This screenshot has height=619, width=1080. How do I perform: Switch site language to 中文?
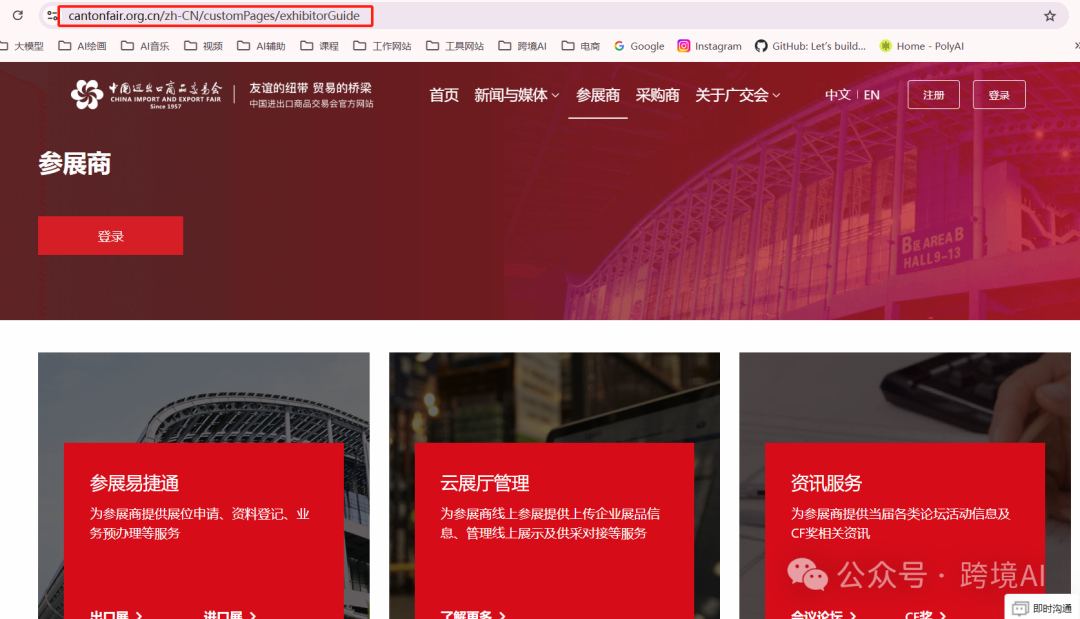838,95
